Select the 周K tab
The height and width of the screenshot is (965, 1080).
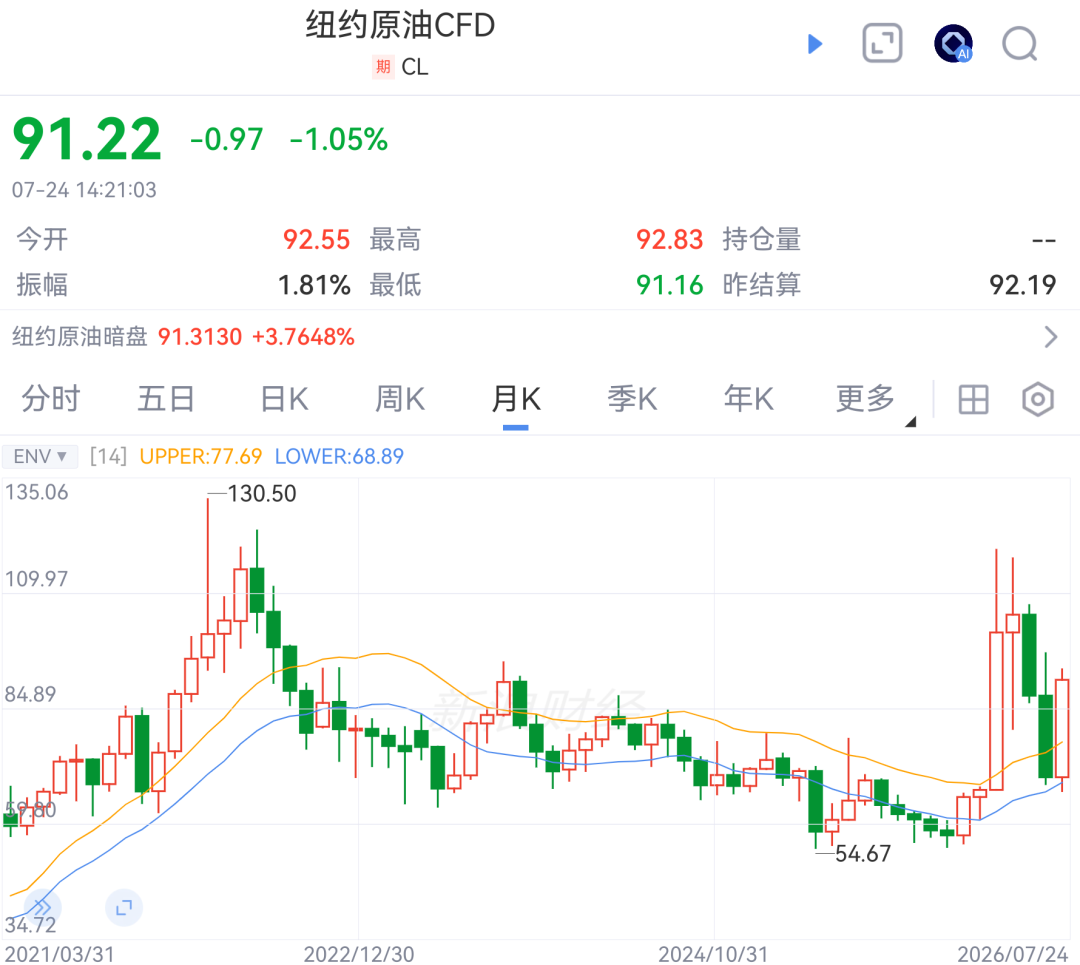click(400, 399)
